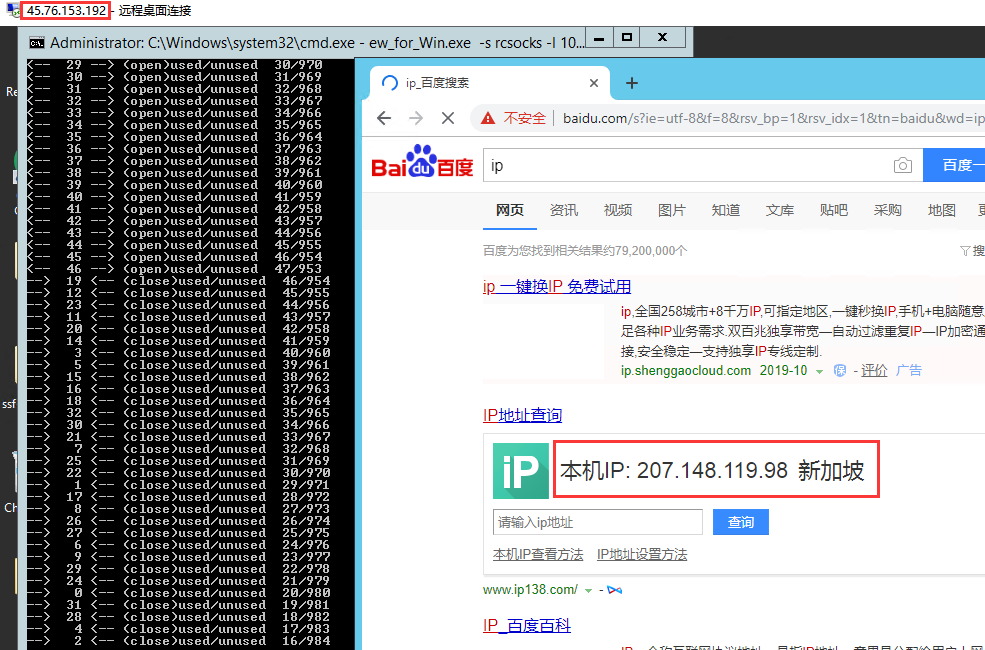This screenshot has height=650, width=985.
Task: Click the browser address bar showing baidu.com
Action: (700, 117)
